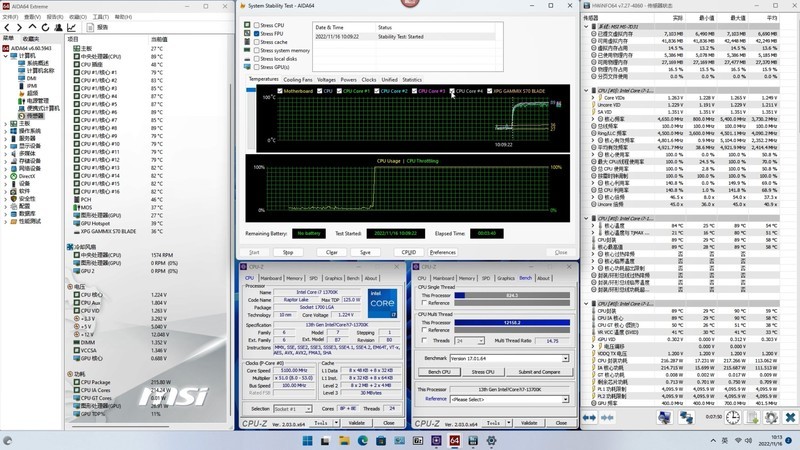Check Threads checkbox in CPU-Z Bench
Viewport: 800px width, 450px height.
424,340
